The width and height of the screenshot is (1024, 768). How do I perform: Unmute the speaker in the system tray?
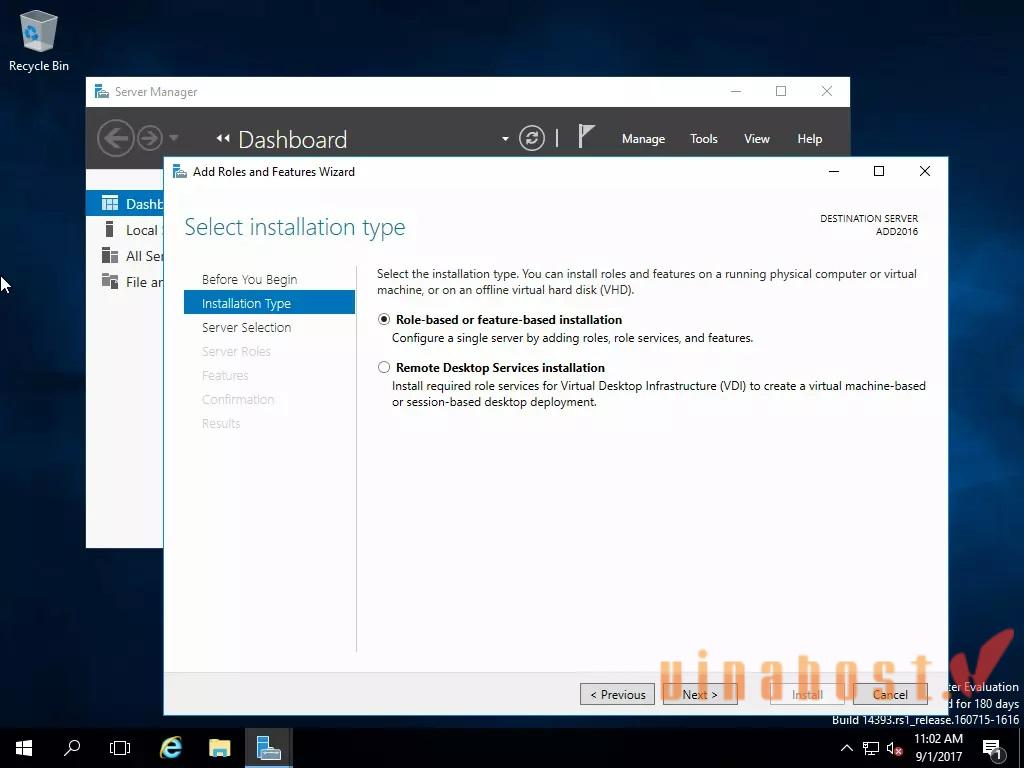coord(893,747)
